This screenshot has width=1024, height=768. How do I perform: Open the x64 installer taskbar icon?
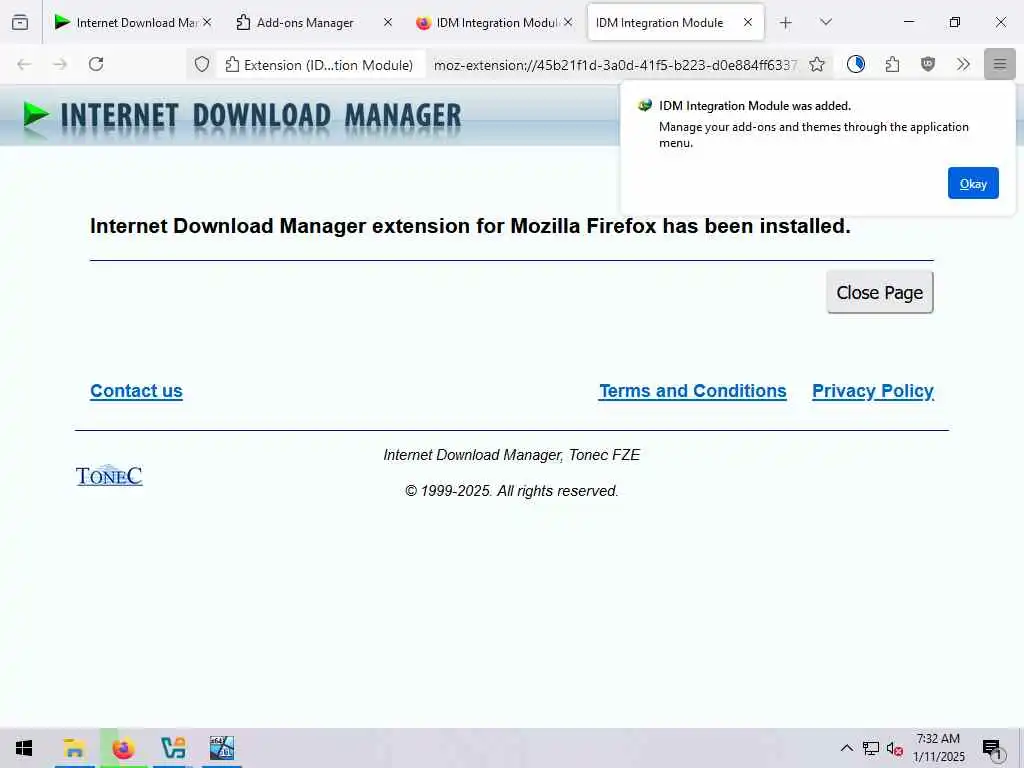pyautogui.click(x=221, y=748)
